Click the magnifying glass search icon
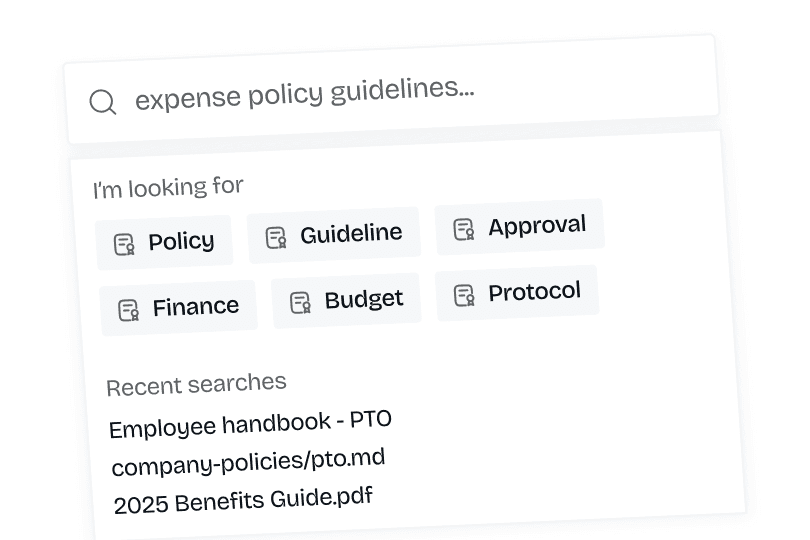This screenshot has height=540, width=810. tap(103, 101)
